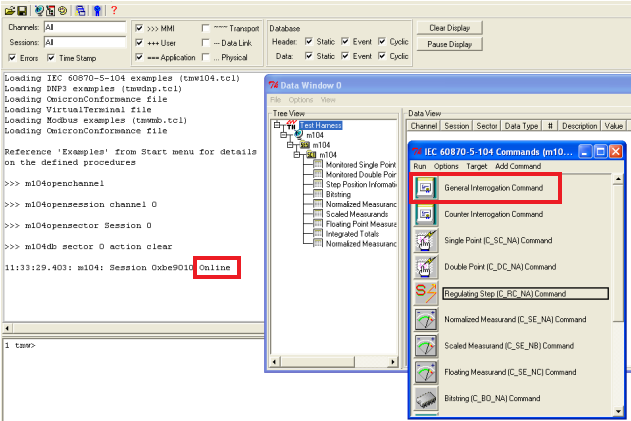Image resolution: width=631 pixels, height=421 pixels.
Task: Click the red question mark help icon
Action: (x=113, y=10)
